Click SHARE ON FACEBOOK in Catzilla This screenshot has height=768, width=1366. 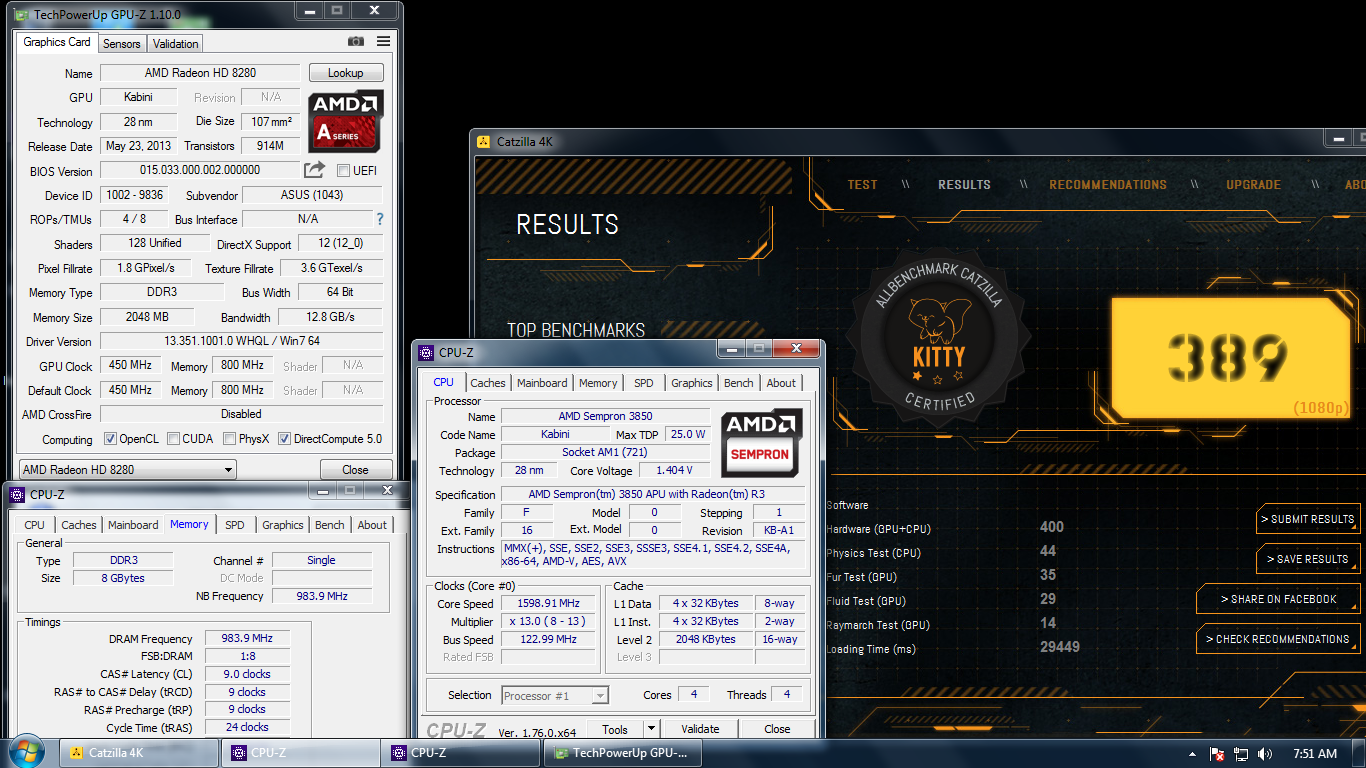[x=1278, y=599]
